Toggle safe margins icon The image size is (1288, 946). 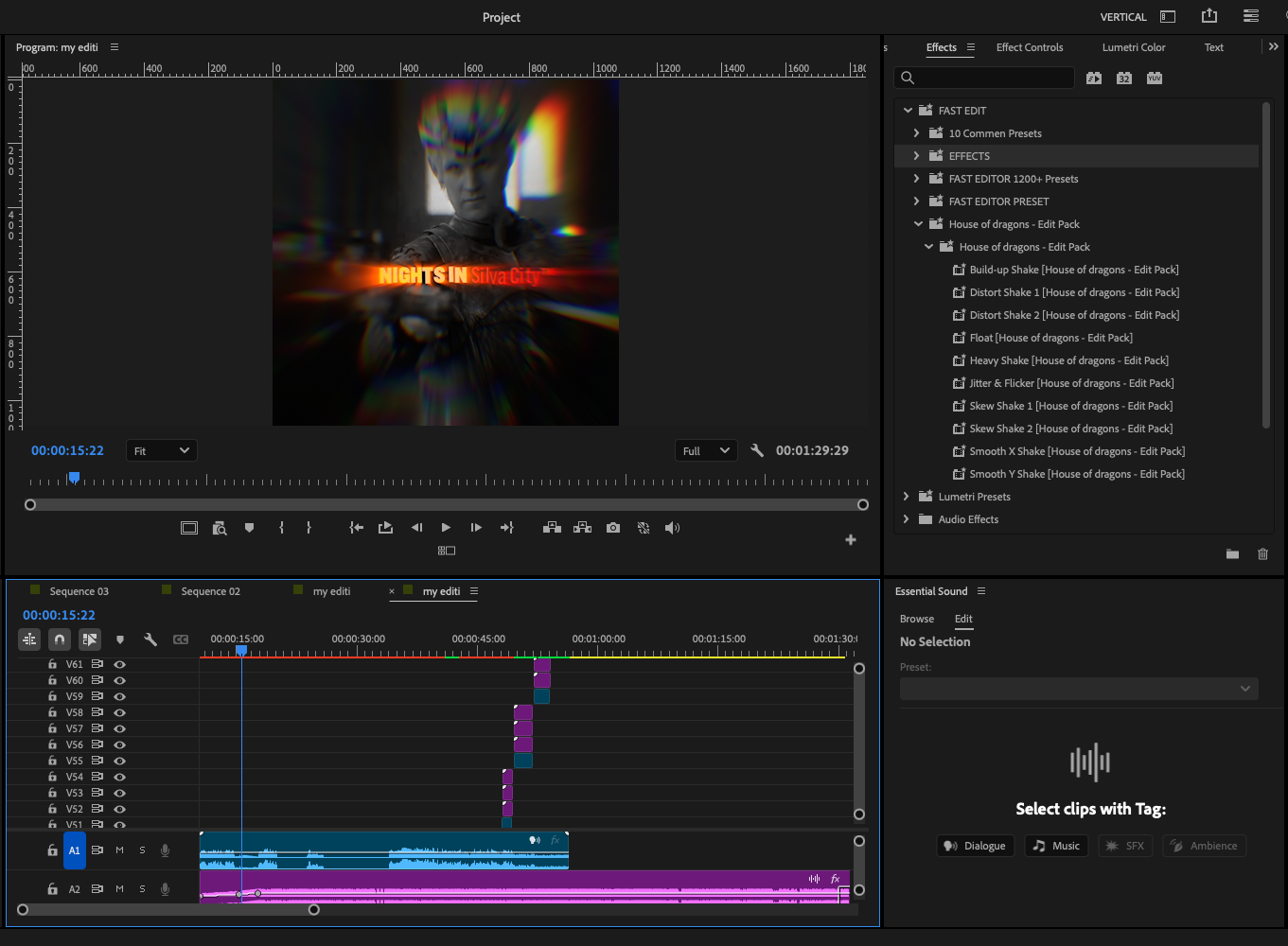point(189,528)
